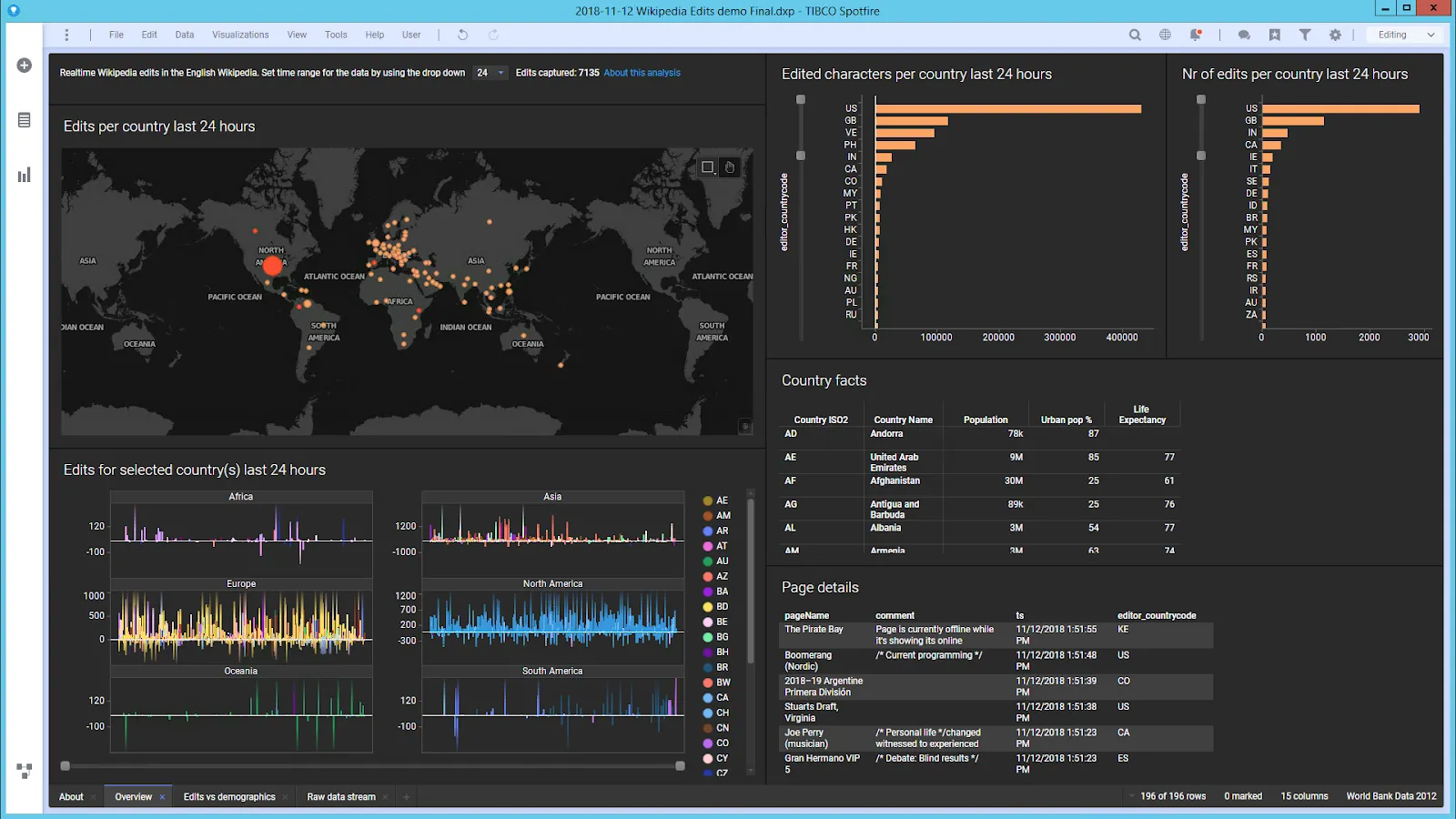Click World Bank Data 2012 status entry
The image size is (1456, 819).
click(1391, 796)
